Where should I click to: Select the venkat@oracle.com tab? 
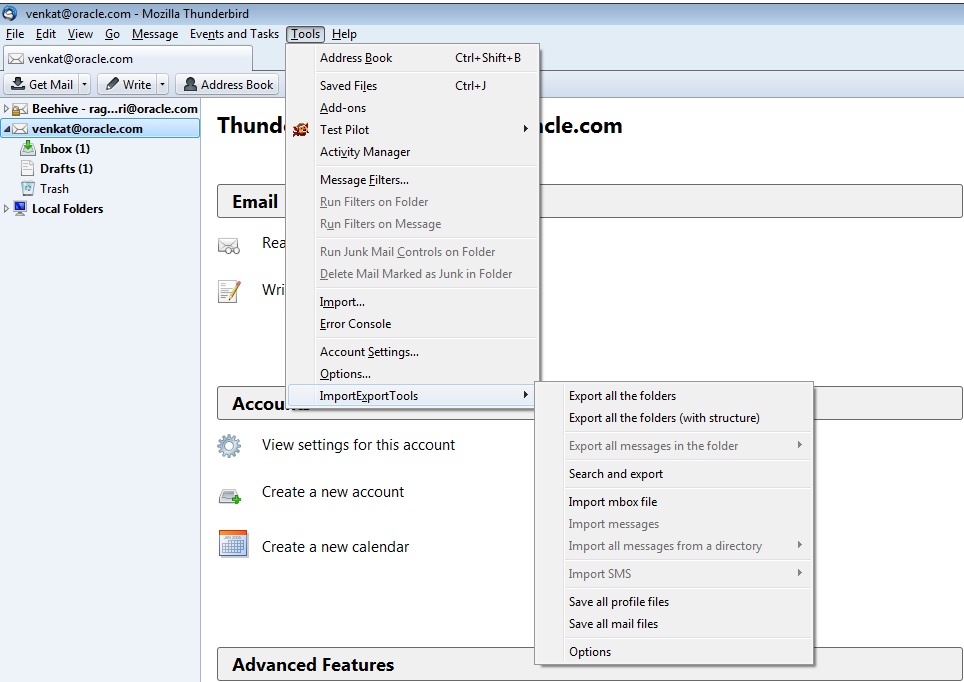click(x=128, y=58)
